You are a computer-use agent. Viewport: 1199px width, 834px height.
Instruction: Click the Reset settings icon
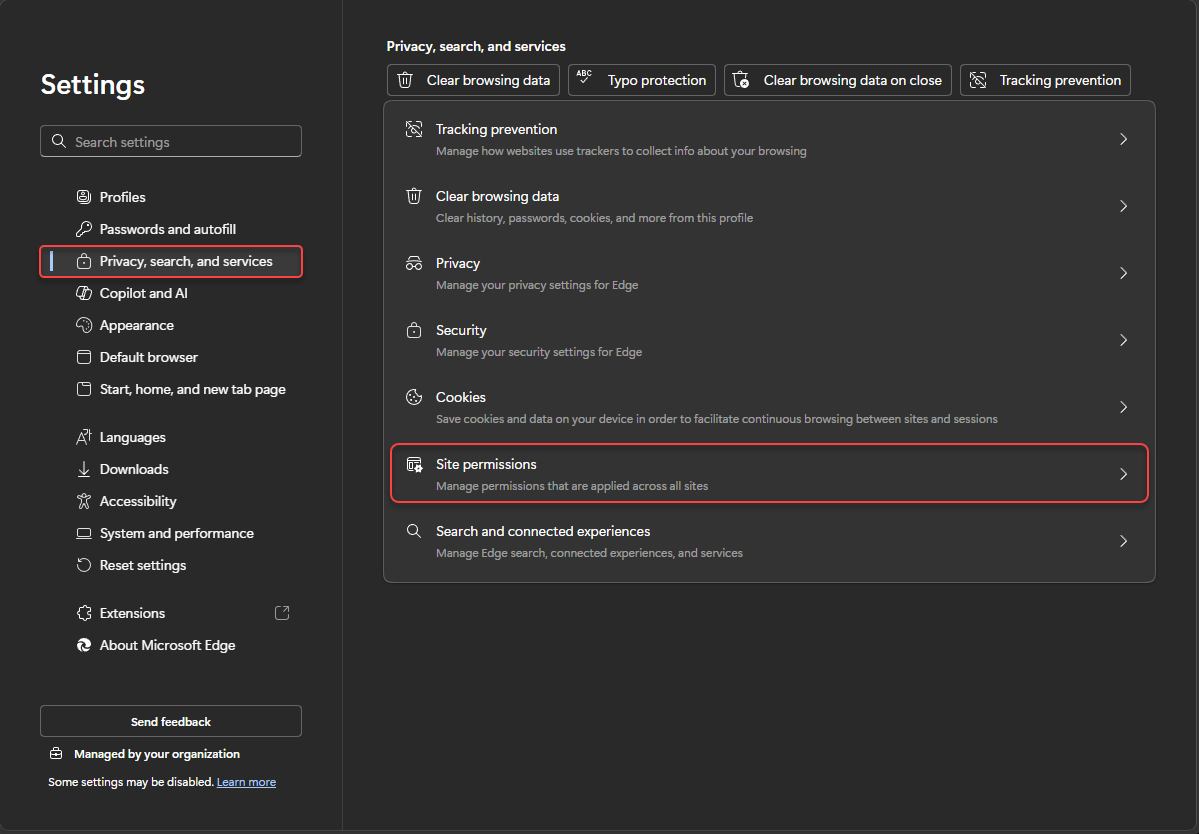pos(84,566)
